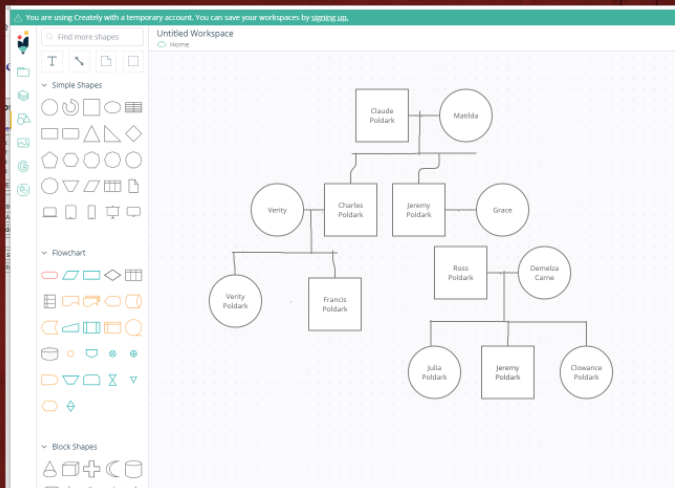Choose the dashed frame container tool

(x=133, y=61)
